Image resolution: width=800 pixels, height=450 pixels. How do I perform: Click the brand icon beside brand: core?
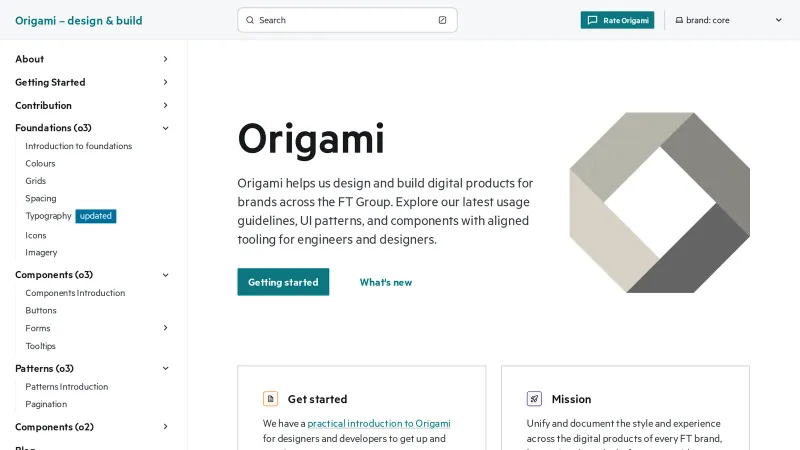coord(679,20)
